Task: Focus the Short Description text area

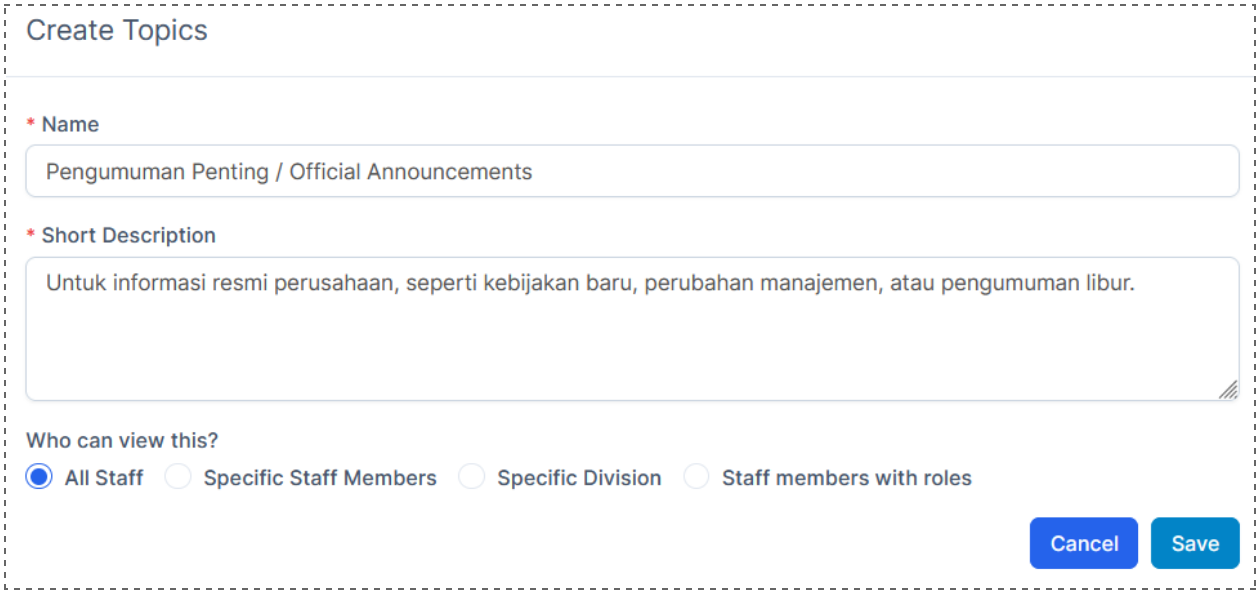Action: [x=632, y=340]
